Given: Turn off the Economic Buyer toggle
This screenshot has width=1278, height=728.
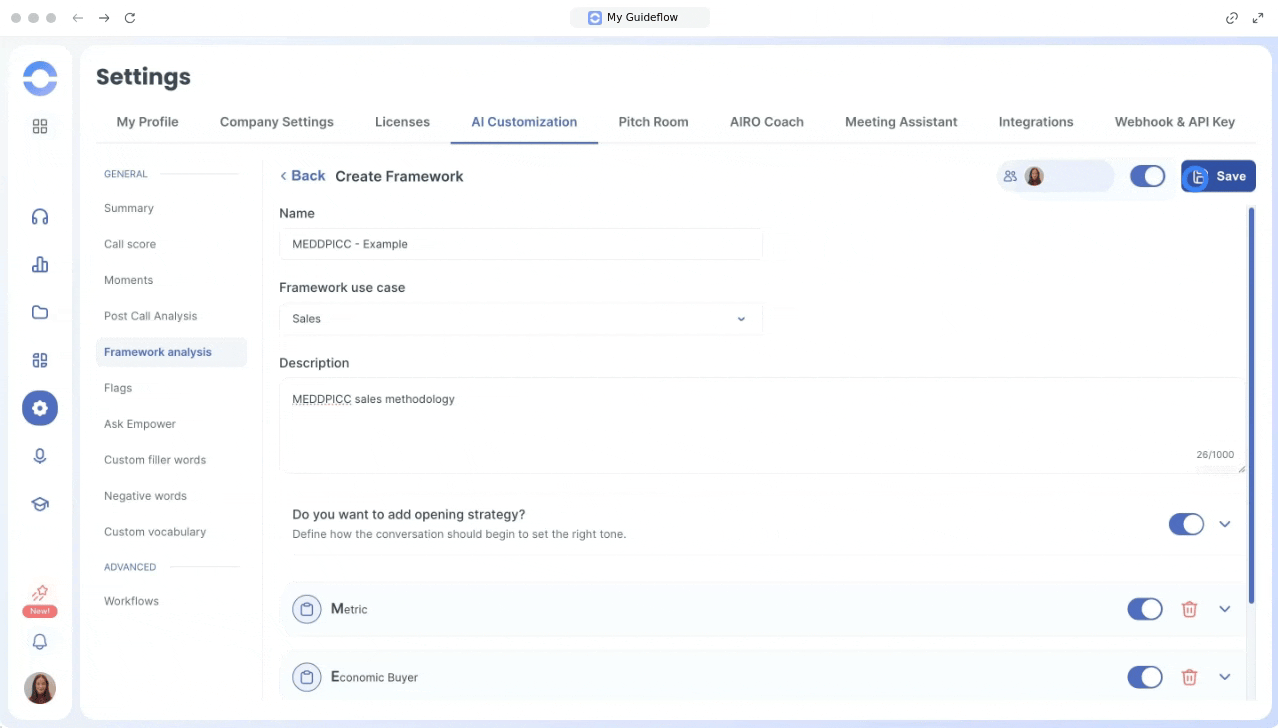Looking at the screenshot, I should [x=1144, y=677].
